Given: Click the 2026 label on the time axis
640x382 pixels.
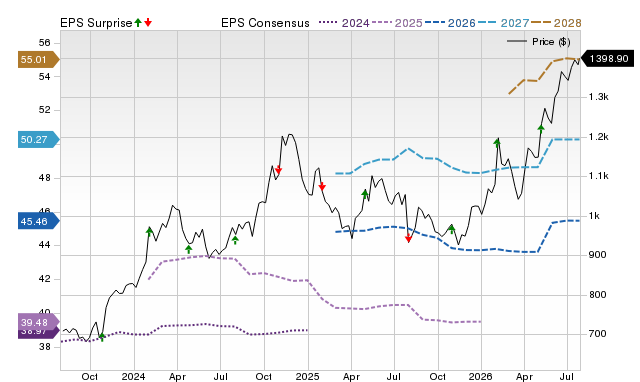Looking at the screenshot, I should [x=480, y=376].
